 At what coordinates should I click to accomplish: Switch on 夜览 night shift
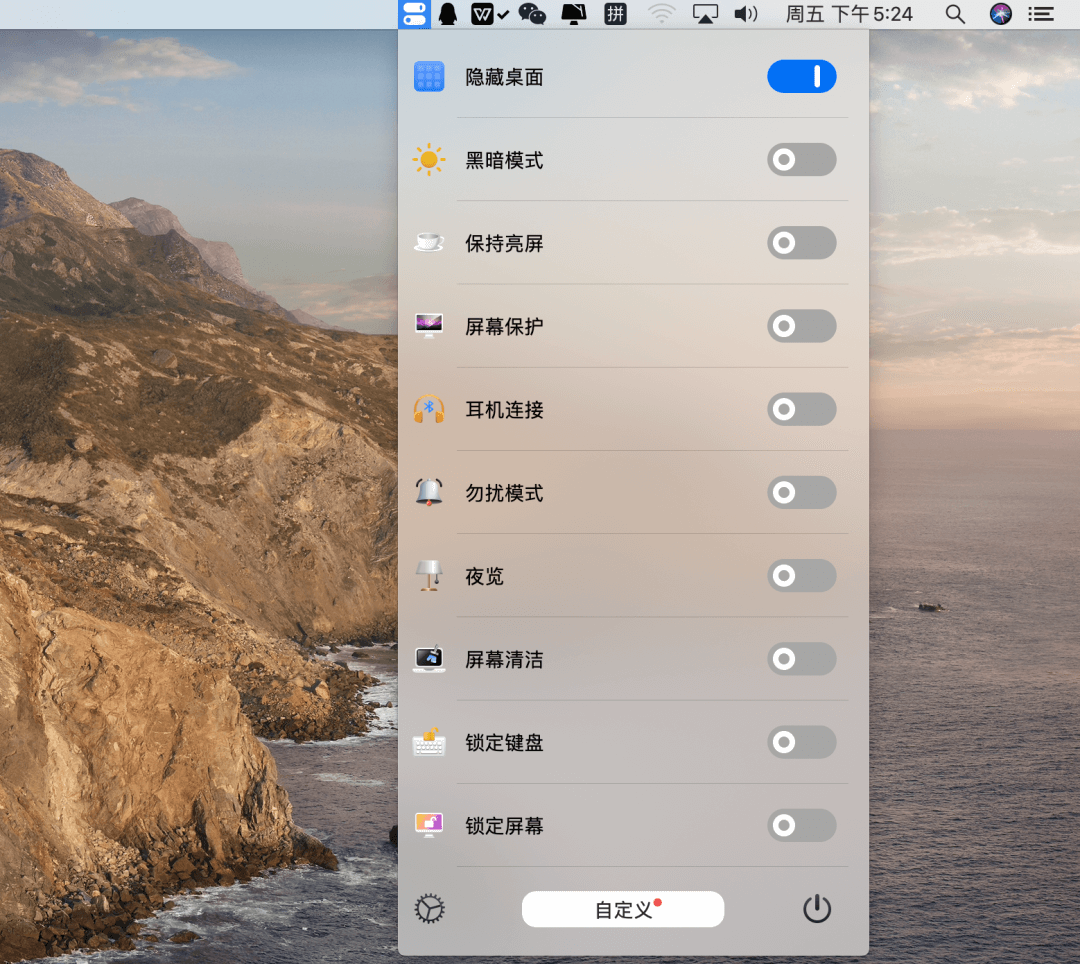pyautogui.click(x=801, y=576)
